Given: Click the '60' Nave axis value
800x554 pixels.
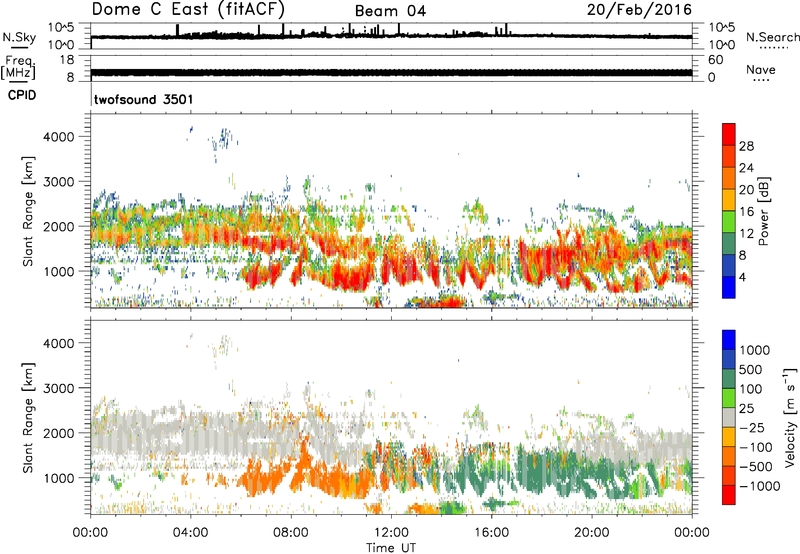Looking at the screenshot, I should (715, 60).
